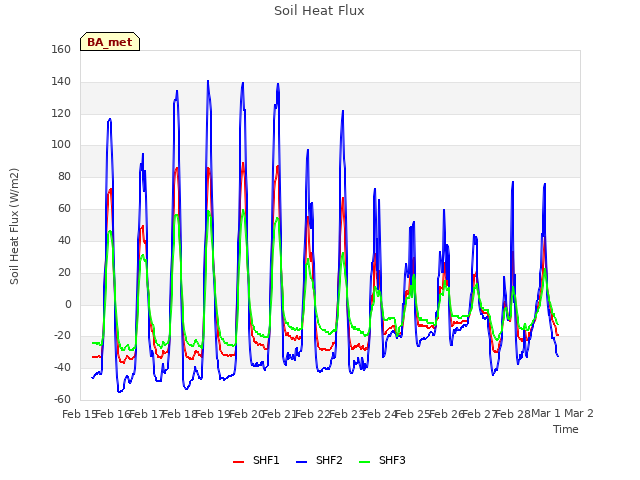Viewport: 640px width, 480px height.
Task: Click the 100 y-axis tick label
Action: (61, 144)
